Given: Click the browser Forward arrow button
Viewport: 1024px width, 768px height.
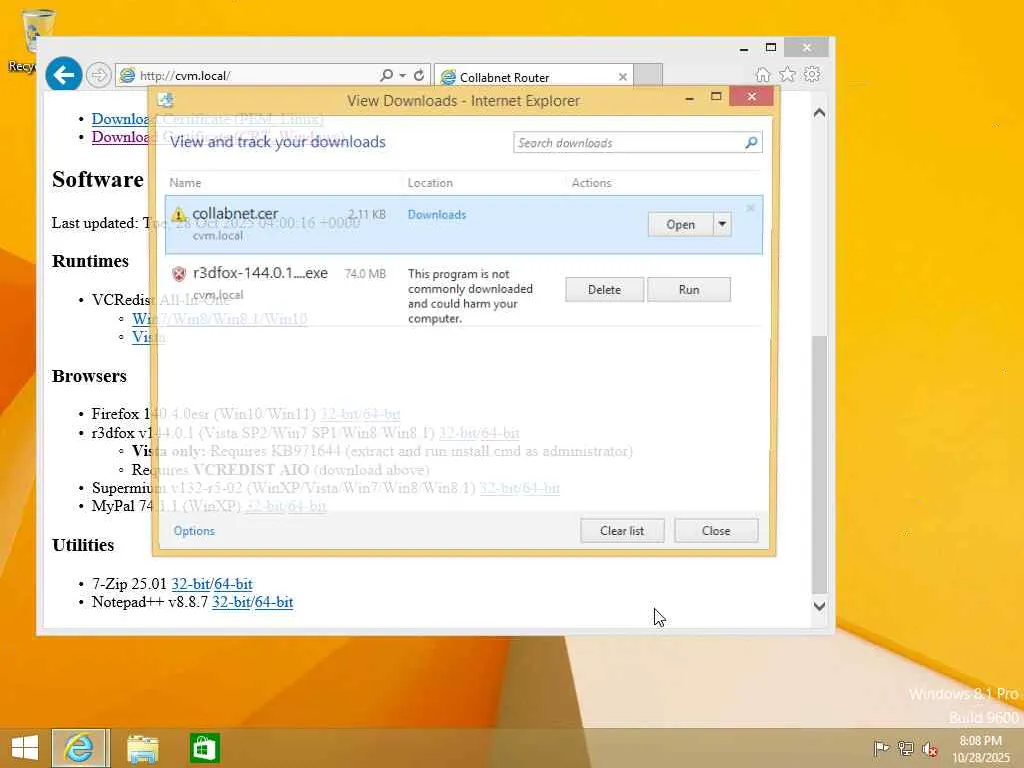Looking at the screenshot, I should tap(99, 75).
